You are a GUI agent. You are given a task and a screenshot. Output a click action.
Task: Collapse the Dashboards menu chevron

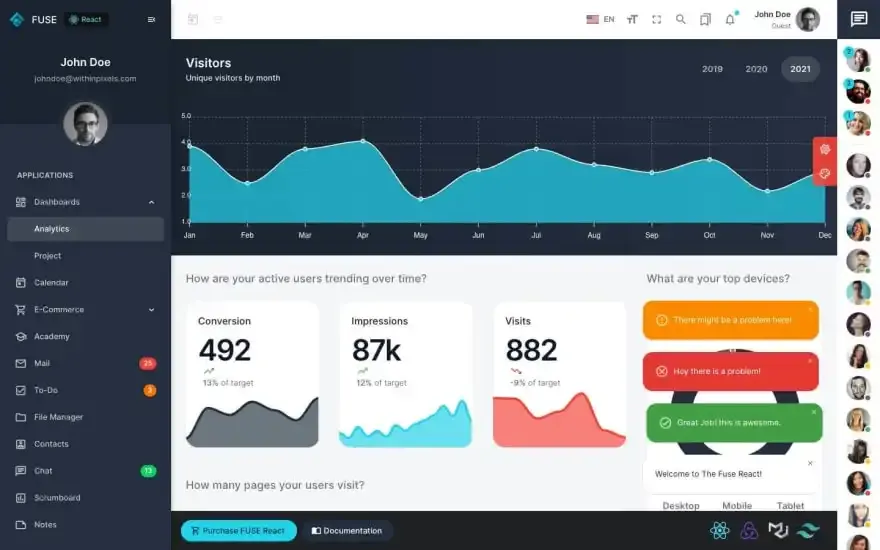(152, 202)
